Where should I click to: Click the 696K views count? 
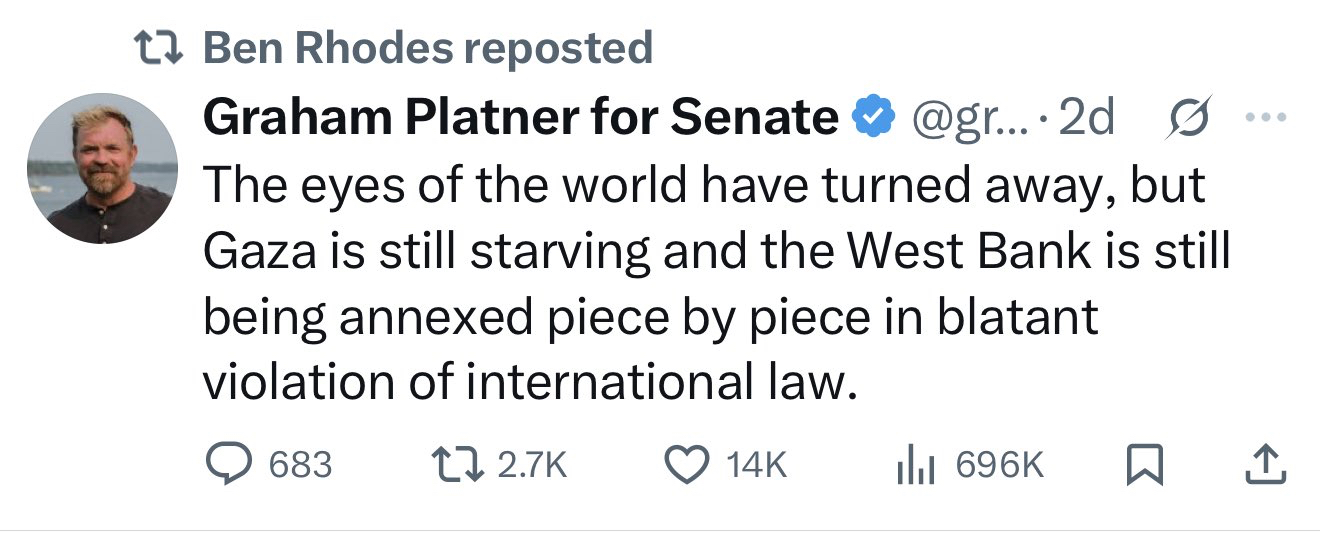point(1000,465)
